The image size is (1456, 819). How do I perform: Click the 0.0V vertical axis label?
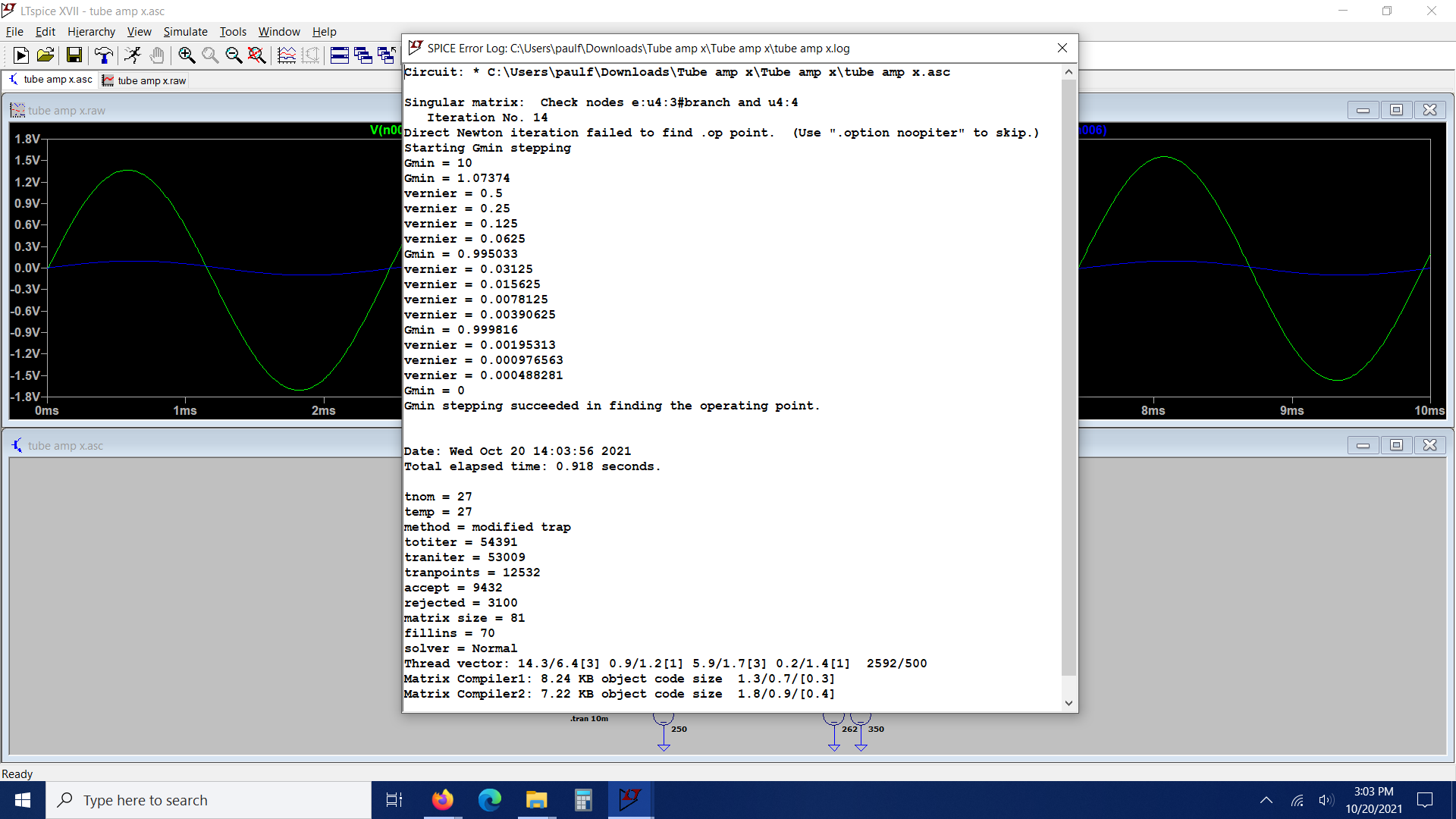pos(27,268)
